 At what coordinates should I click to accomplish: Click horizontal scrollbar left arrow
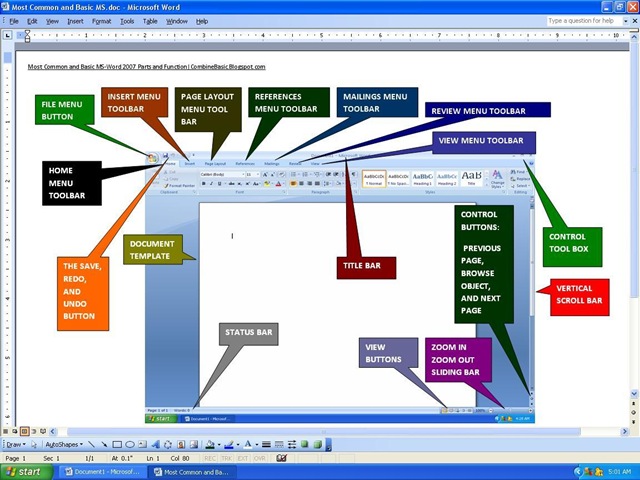click(53, 431)
